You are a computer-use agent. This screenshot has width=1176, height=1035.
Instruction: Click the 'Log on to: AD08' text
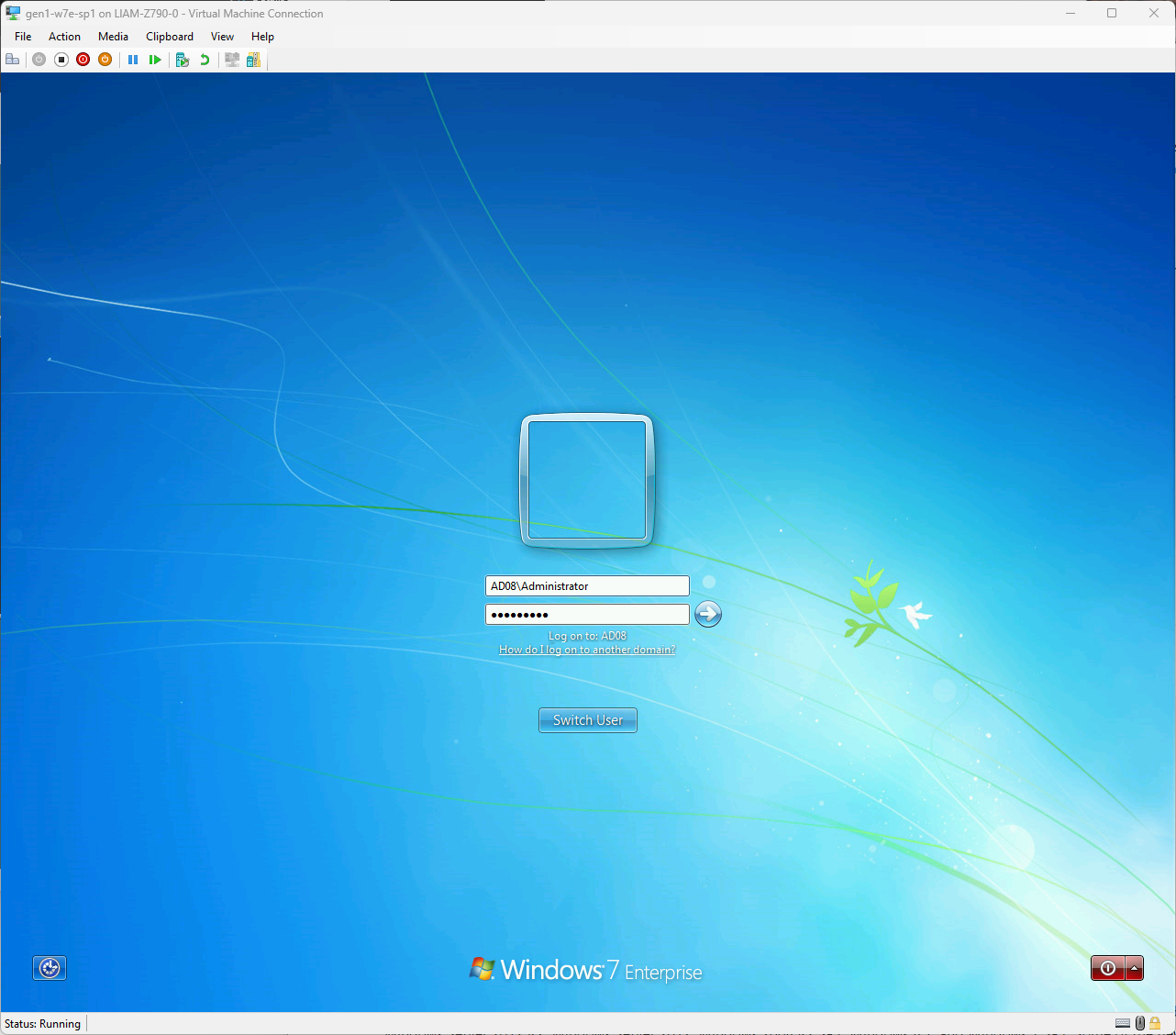click(587, 636)
